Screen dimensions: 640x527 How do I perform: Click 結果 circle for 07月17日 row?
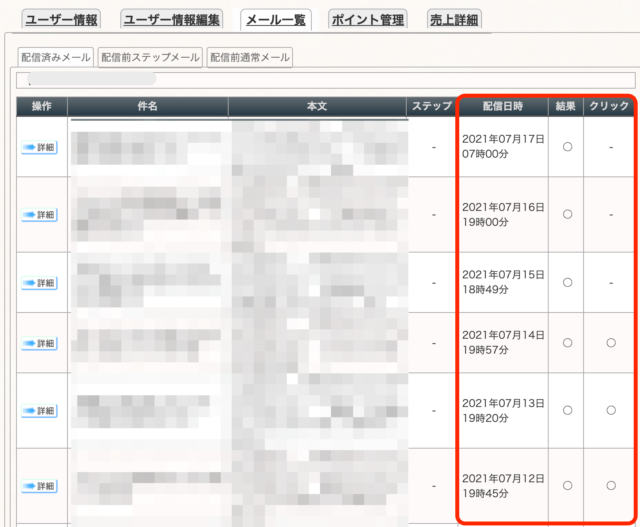pos(567,147)
